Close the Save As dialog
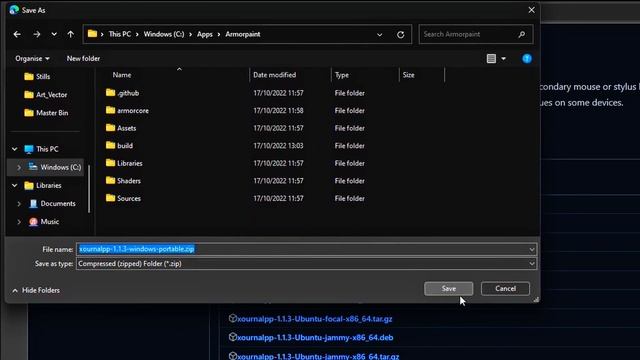Image resolution: width=640 pixels, height=360 pixels. (531, 10)
